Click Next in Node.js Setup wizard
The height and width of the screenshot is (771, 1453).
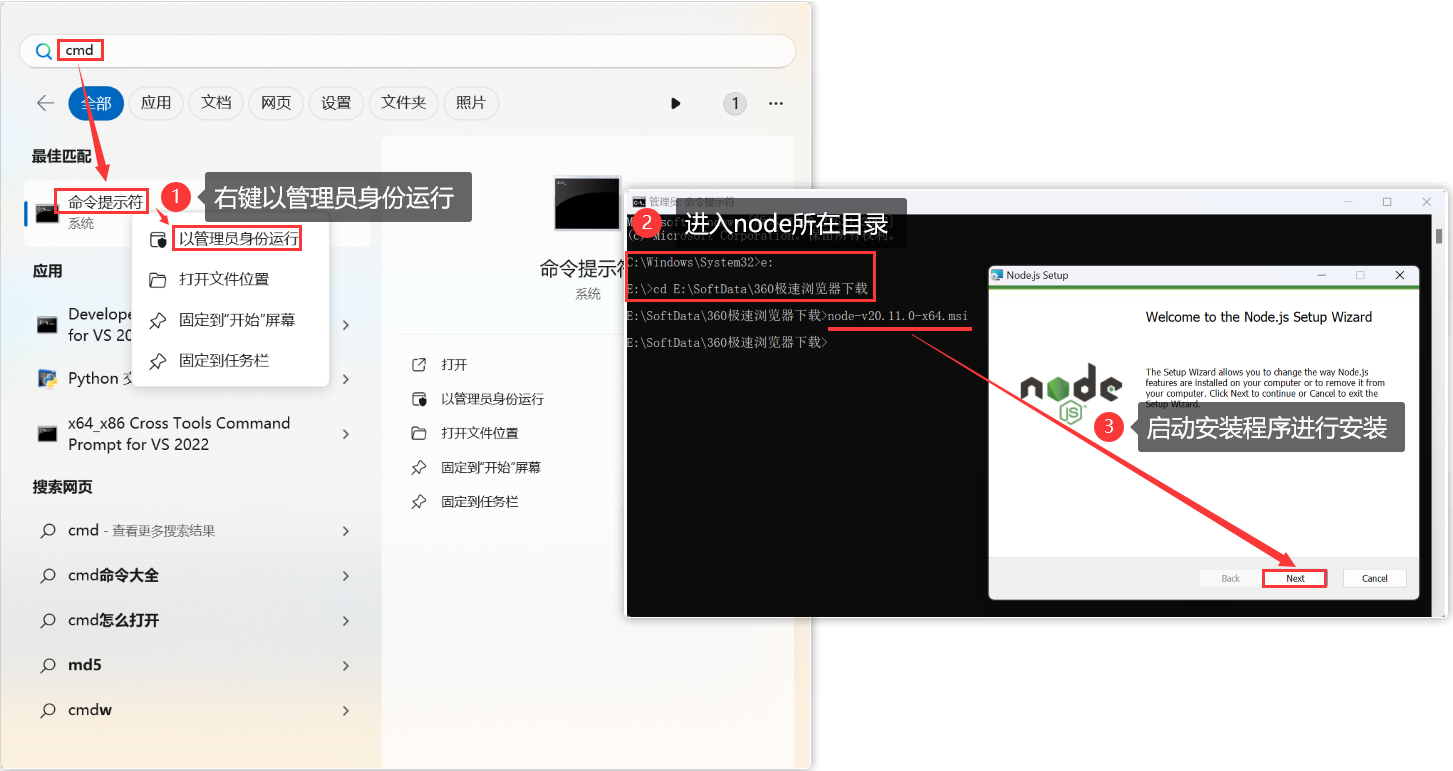tap(1295, 578)
